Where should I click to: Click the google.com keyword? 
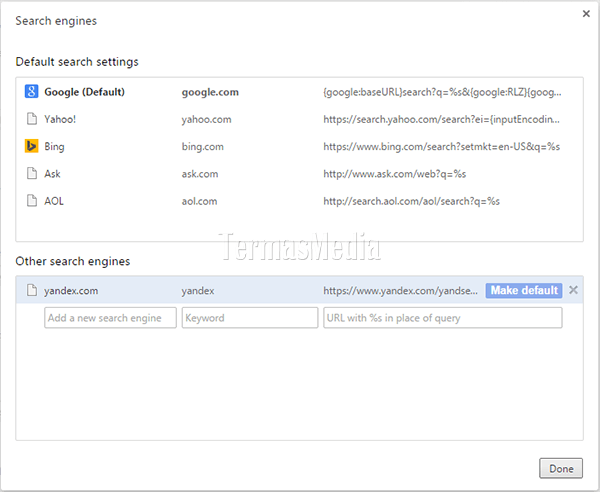[x=210, y=92]
